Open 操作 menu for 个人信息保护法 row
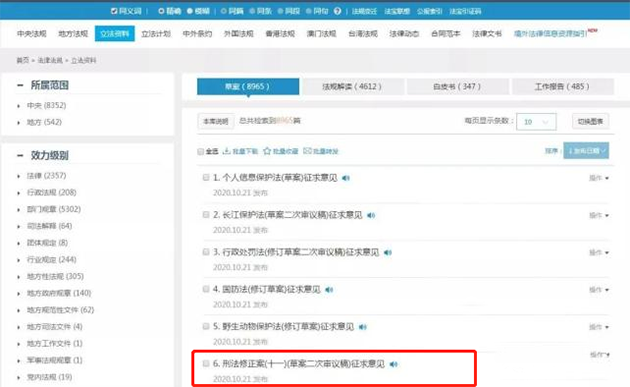The width and height of the screenshot is (630, 387). point(599,178)
